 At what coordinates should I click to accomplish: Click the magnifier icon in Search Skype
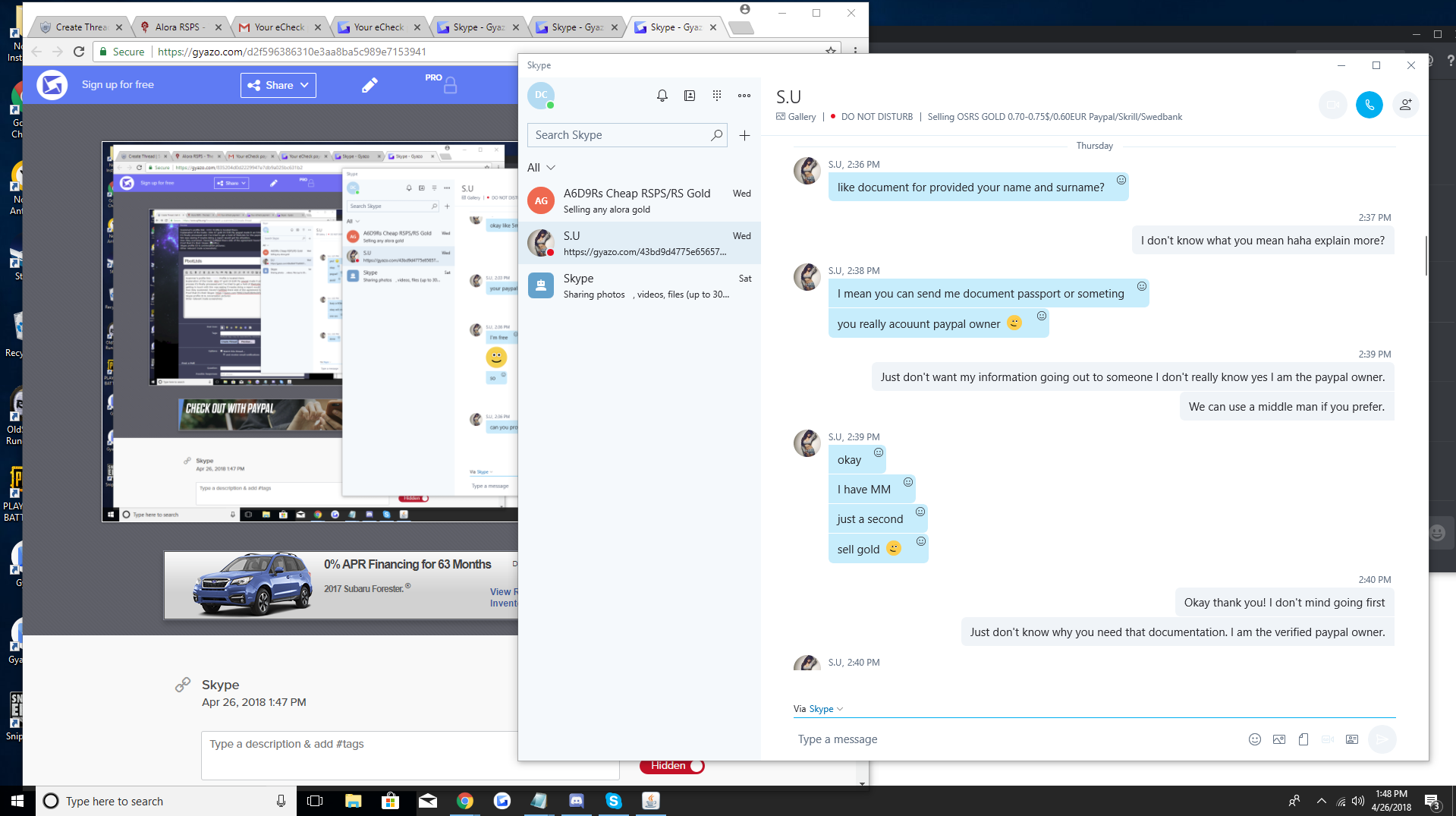click(716, 135)
